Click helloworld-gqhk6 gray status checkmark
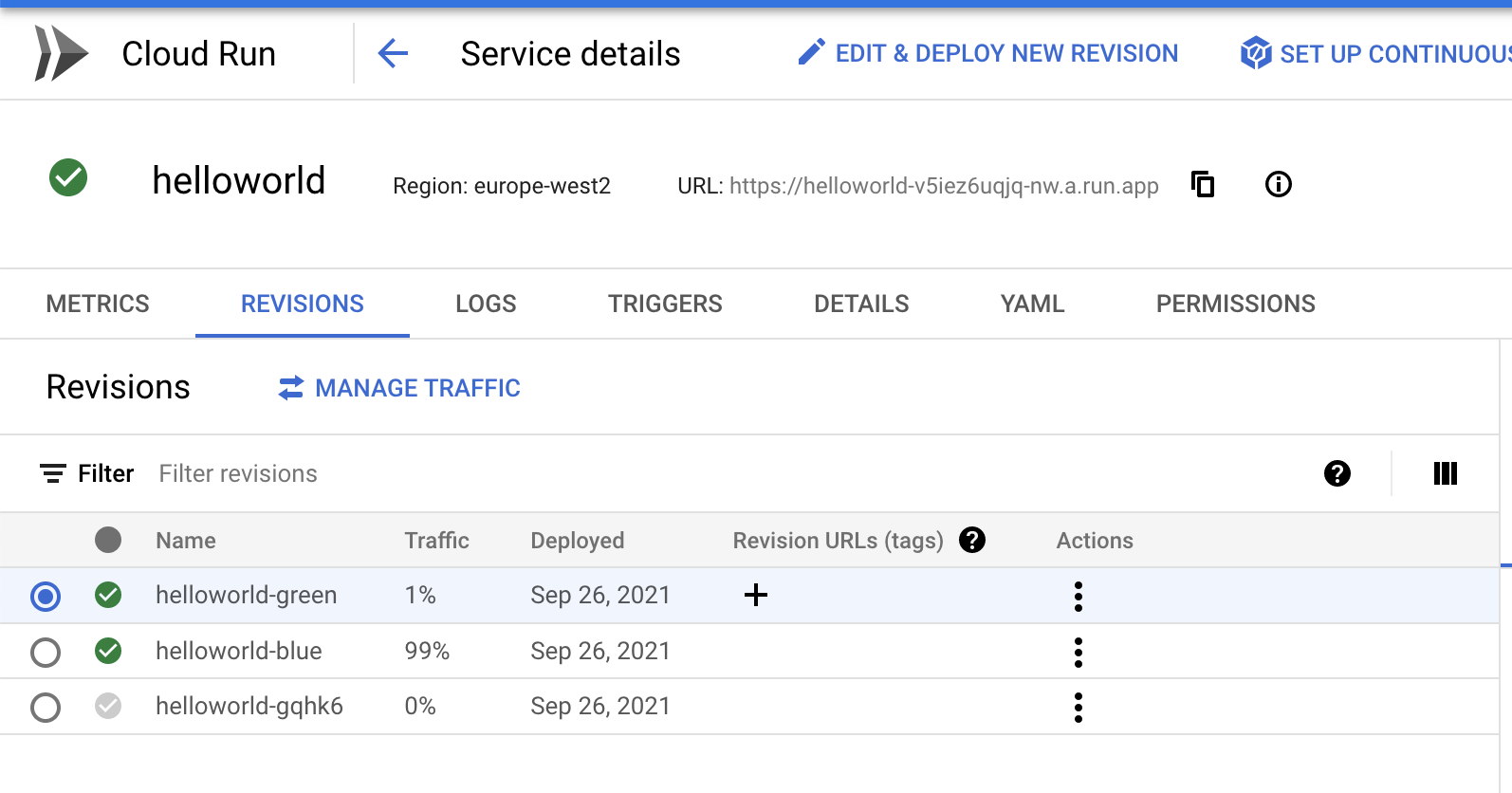This screenshot has height=793, width=1512. [x=108, y=706]
